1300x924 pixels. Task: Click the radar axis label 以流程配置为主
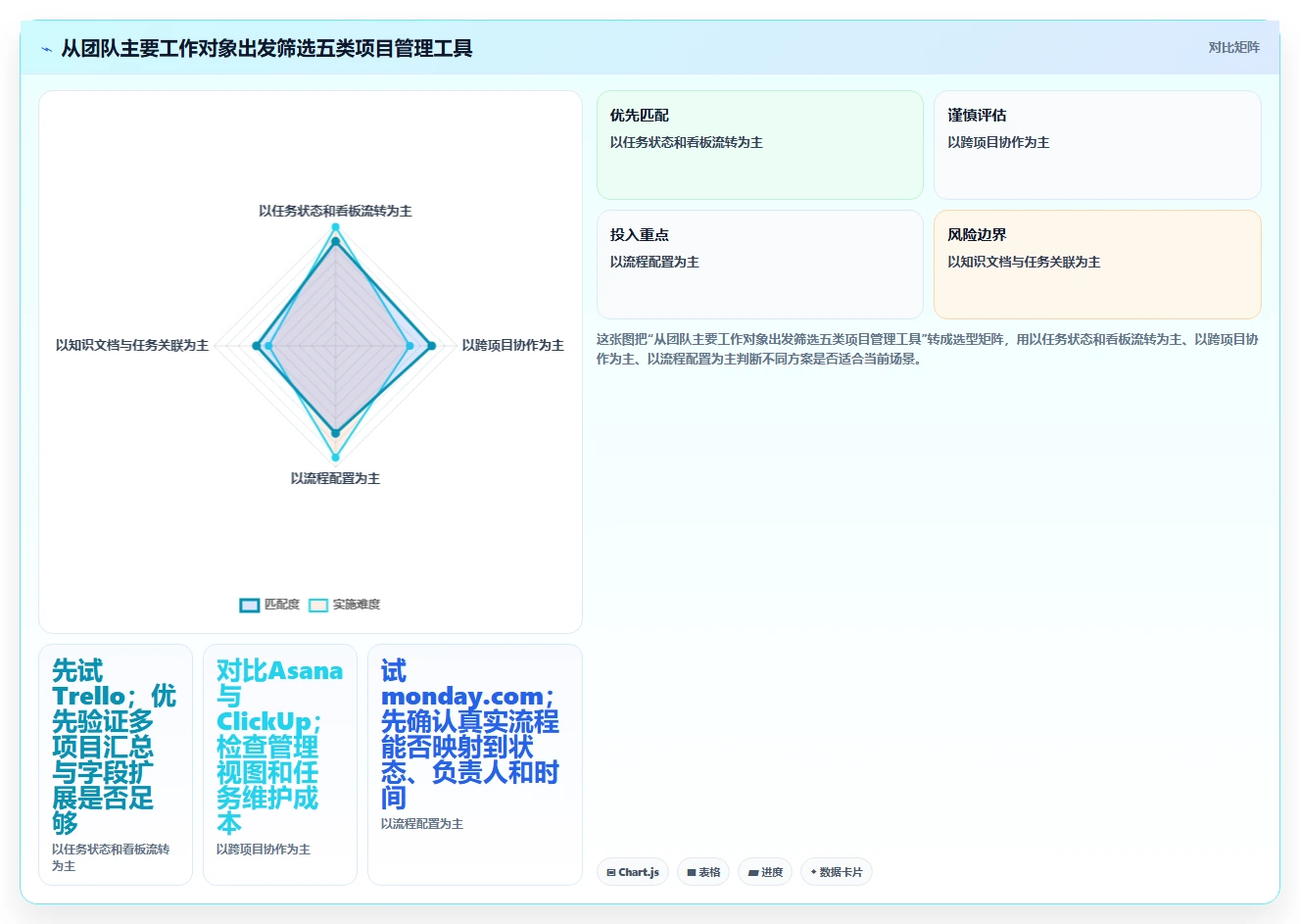coord(335,478)
